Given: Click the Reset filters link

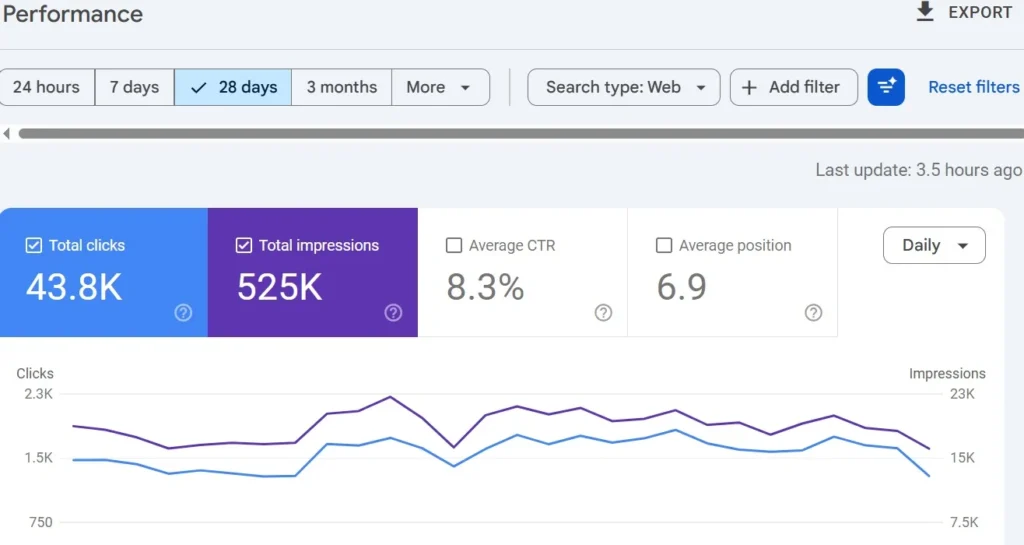Looking at the screenshot, I should click(x=973, y=87).
